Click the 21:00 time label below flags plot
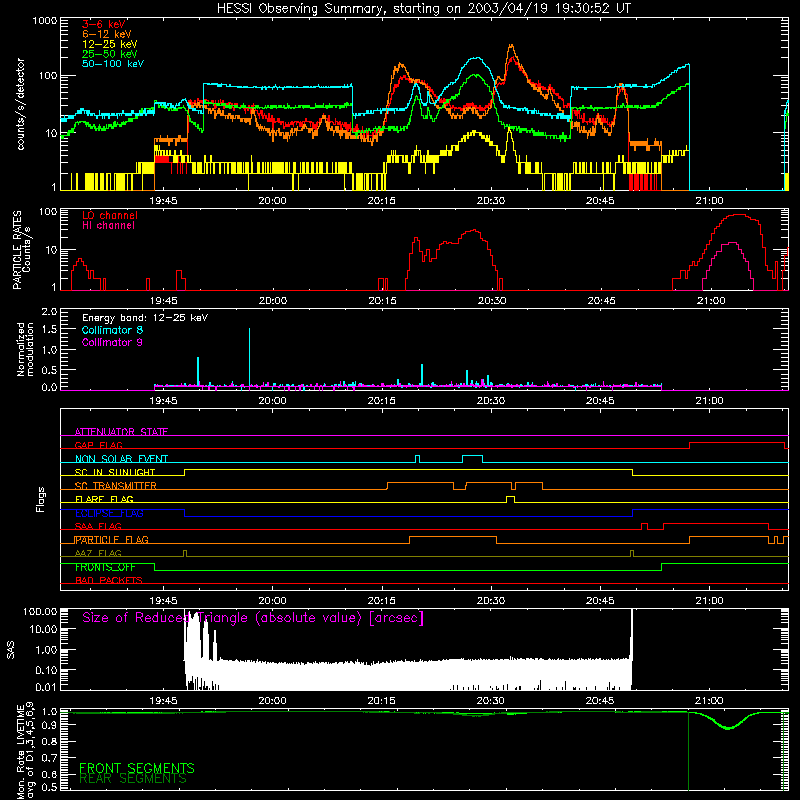 click(x=709, y=601)
